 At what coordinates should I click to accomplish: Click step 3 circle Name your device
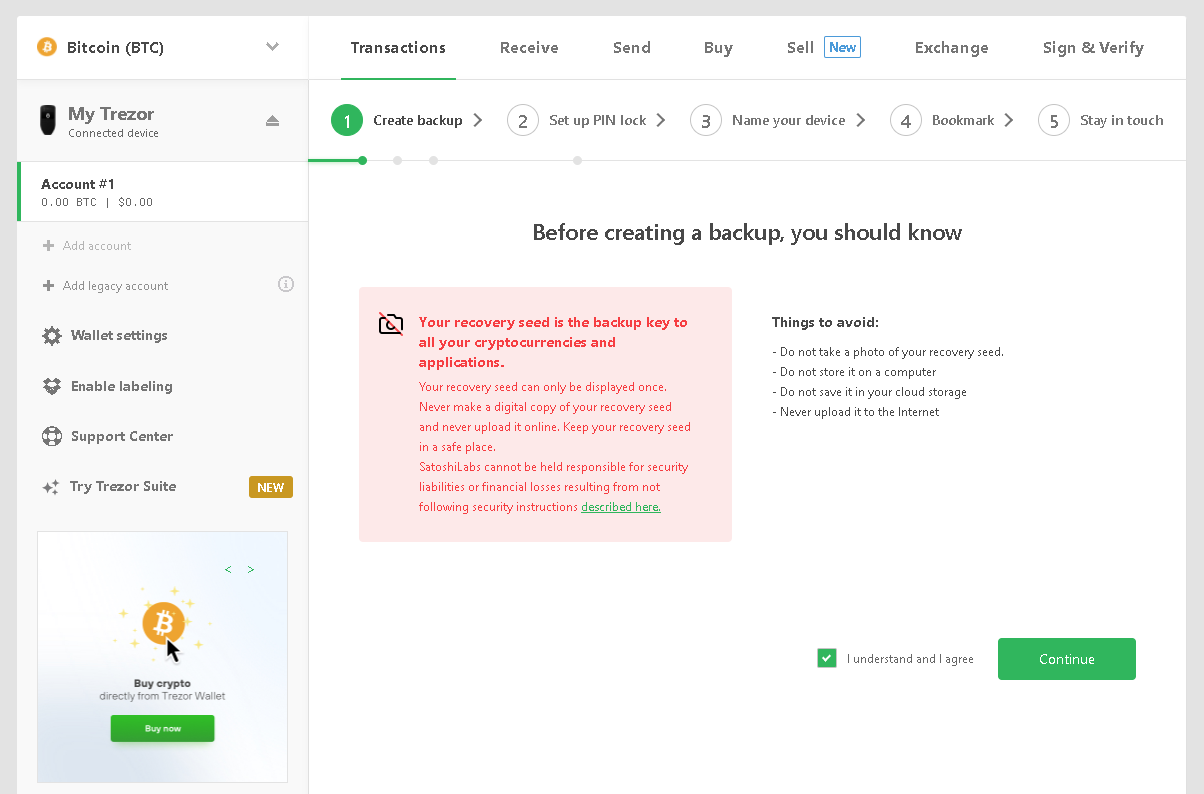[x=706, y=120]
